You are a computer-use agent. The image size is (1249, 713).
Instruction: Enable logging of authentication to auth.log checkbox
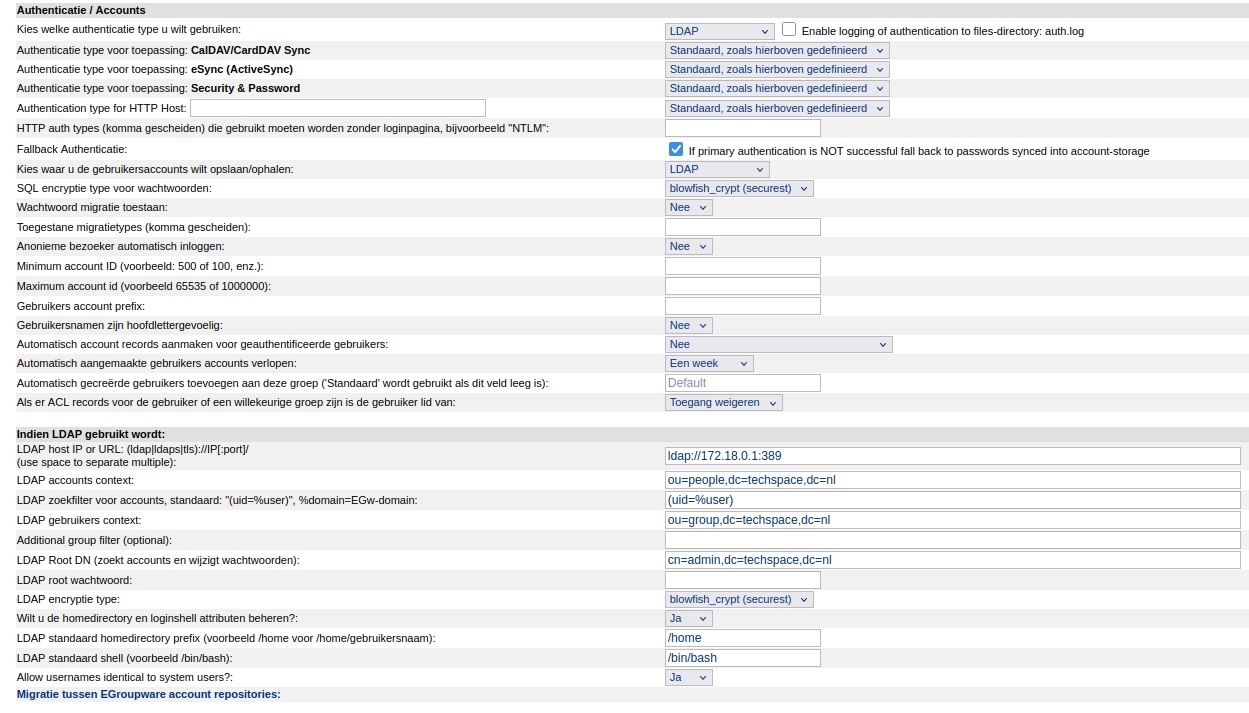point(789,30)
